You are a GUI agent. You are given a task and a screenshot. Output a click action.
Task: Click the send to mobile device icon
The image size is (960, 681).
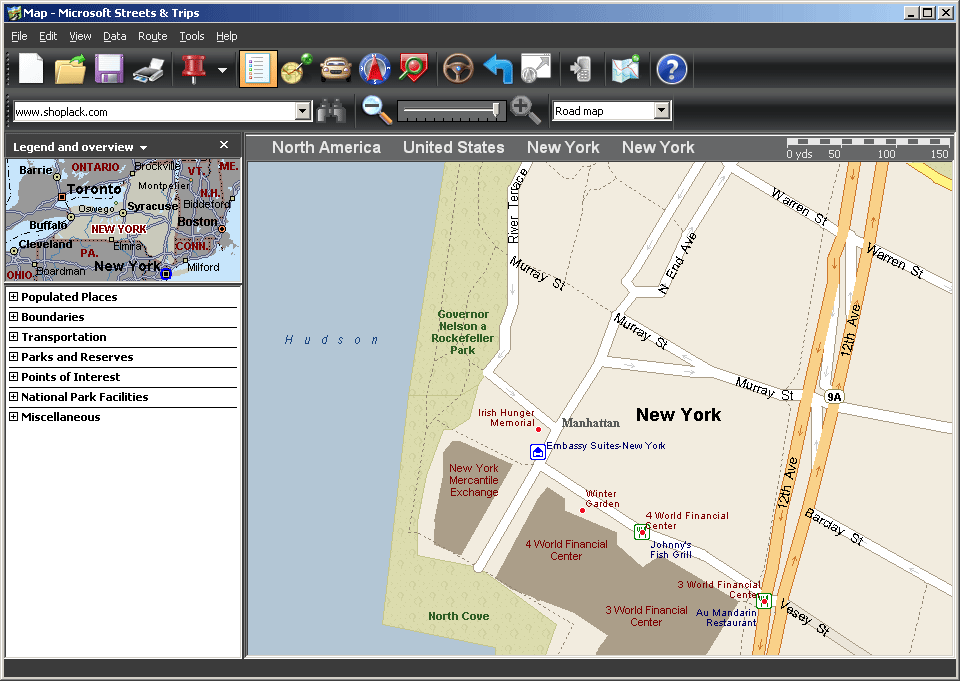coord(580,69)
